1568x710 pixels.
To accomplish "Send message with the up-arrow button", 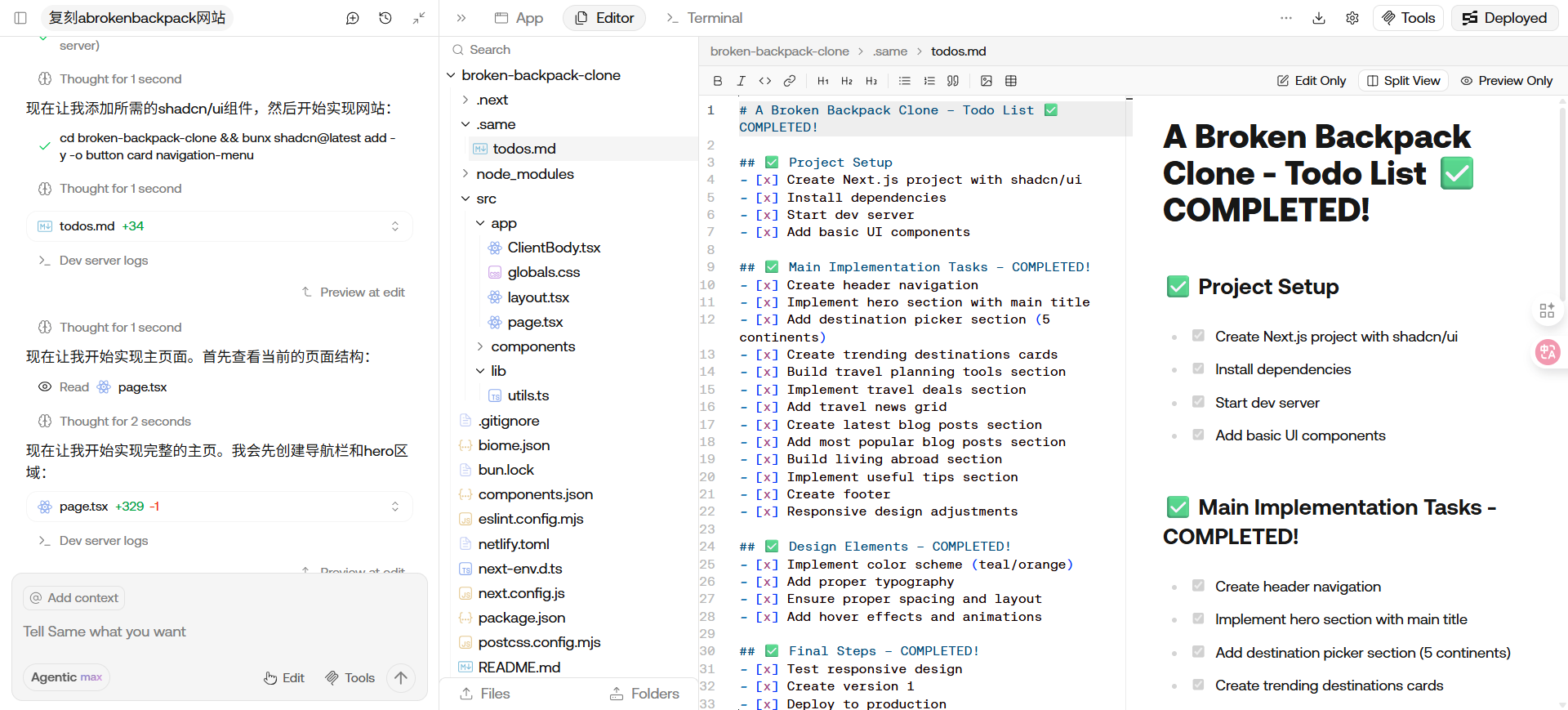I will click(x=400, y=677).
